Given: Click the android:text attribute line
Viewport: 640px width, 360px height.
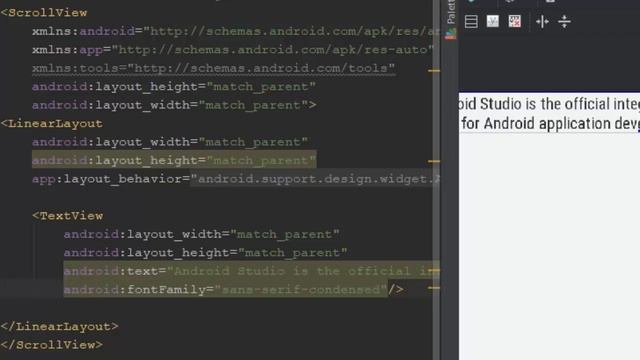Looking at the screenshot, I should pos(251,271).
